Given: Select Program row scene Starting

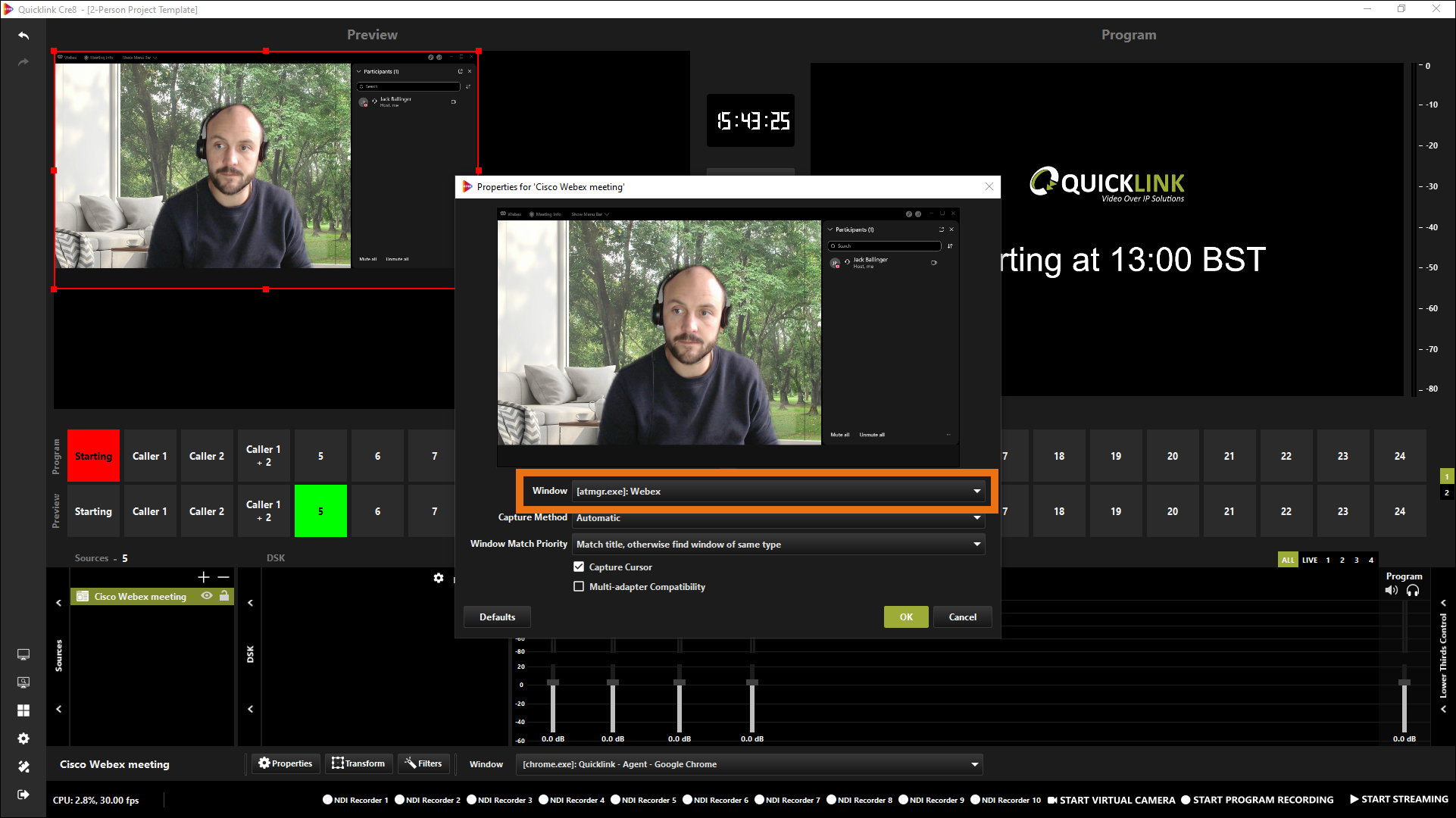Looking at the screenshot, I should [x=93, y=456].
